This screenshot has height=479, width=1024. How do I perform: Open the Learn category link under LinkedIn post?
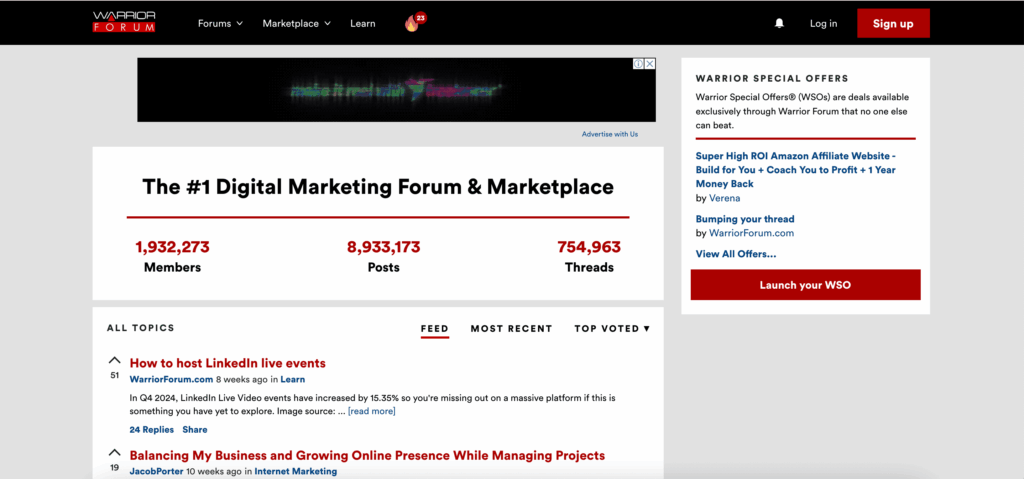pyautogui.click(x=293, y=379)
